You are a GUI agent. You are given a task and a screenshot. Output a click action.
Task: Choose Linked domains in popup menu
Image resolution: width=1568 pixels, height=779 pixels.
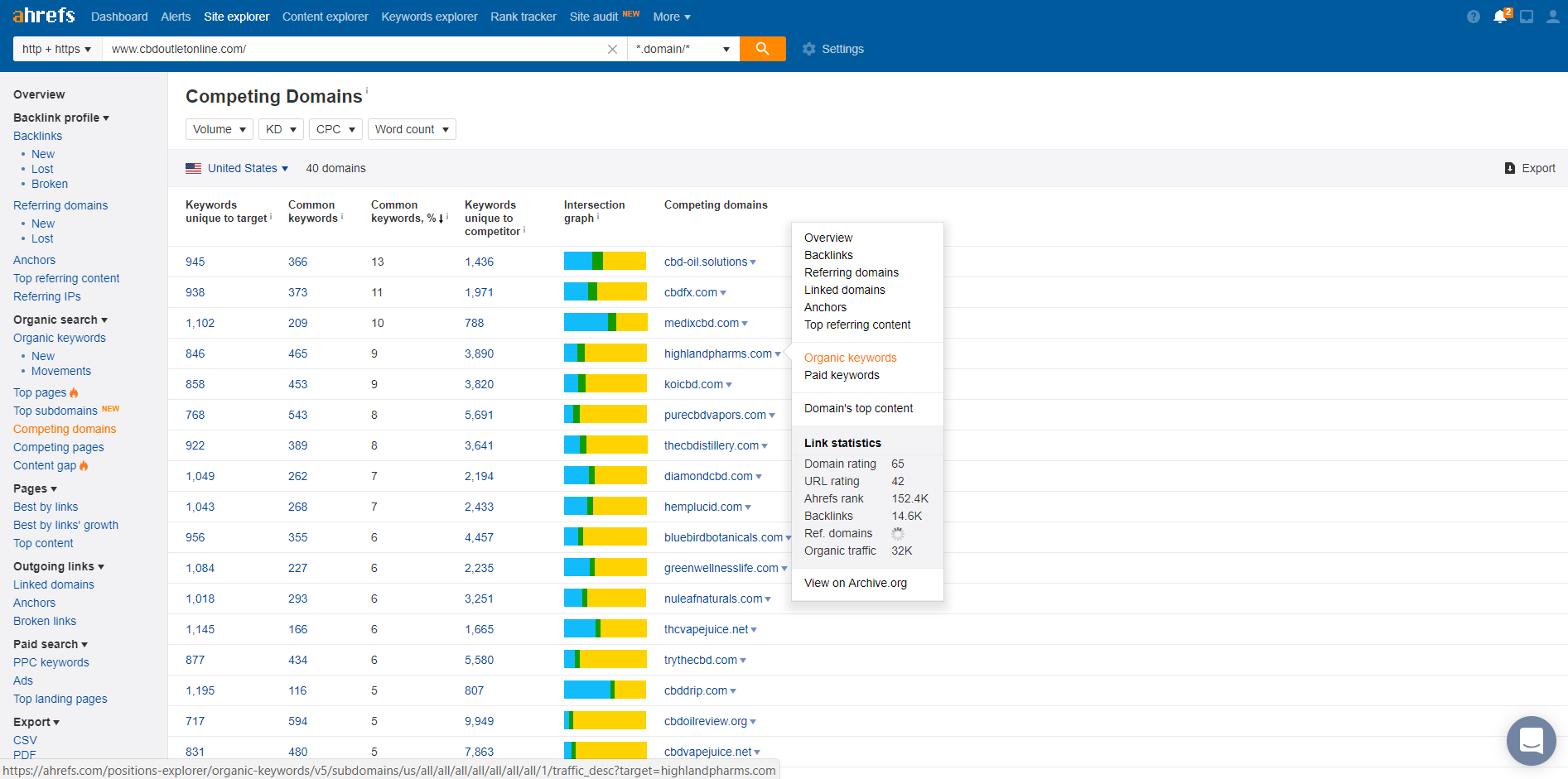pos(844,290)
